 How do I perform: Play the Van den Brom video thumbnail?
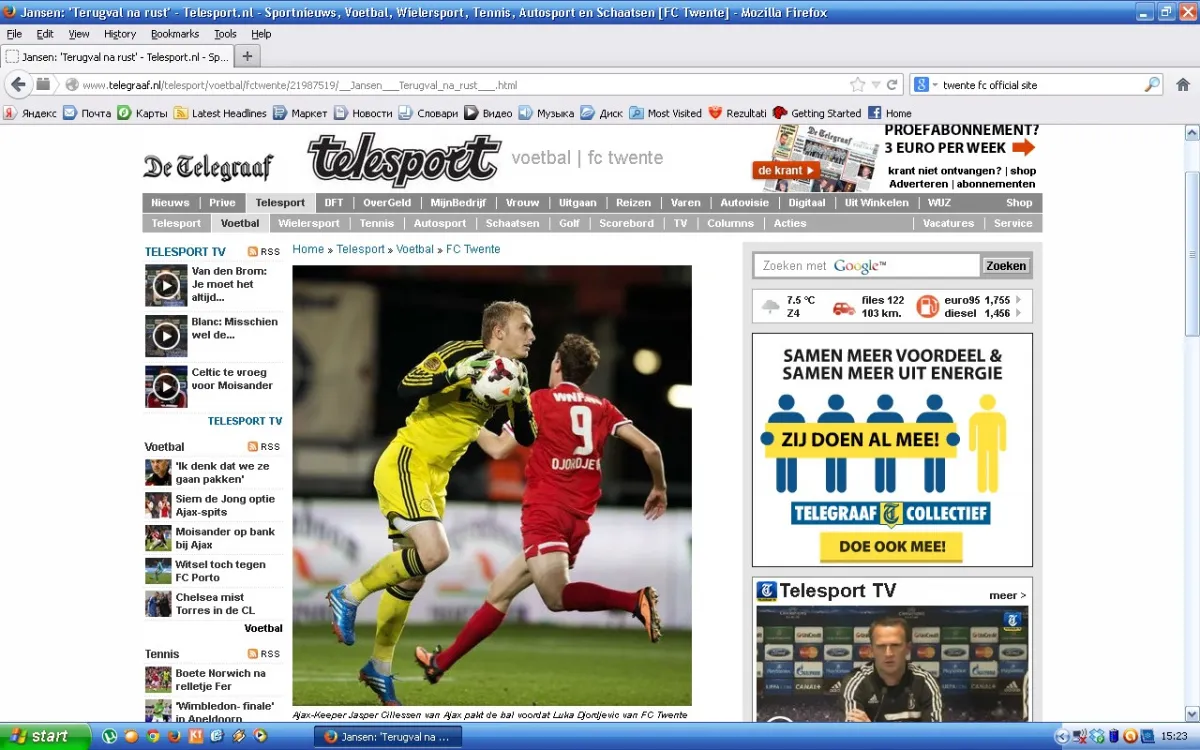[x=166, y=286]
